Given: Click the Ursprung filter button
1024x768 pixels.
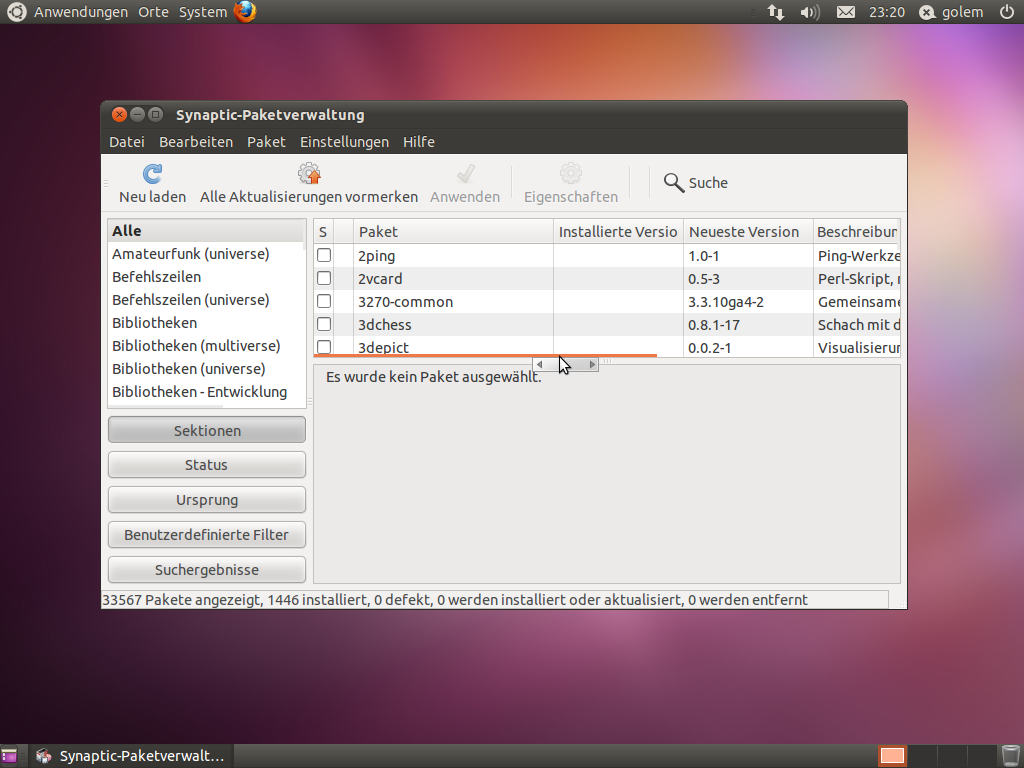Looking at the screenshot, I should point(206,500).
